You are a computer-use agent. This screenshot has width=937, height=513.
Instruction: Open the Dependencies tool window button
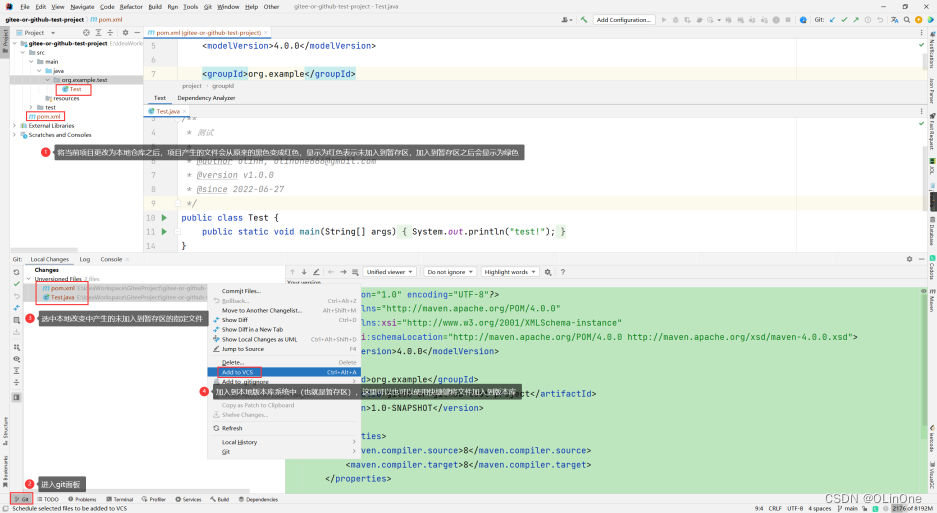coord(258,499)
